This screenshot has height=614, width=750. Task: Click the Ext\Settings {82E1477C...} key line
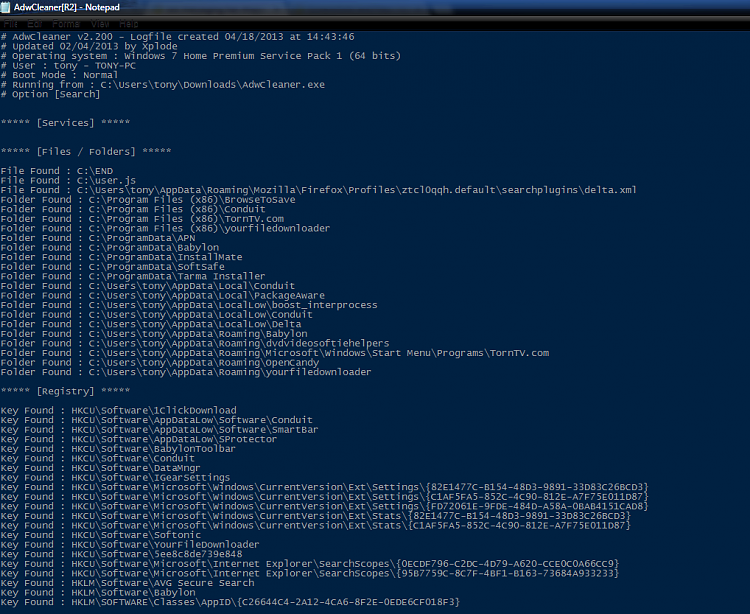325,487
